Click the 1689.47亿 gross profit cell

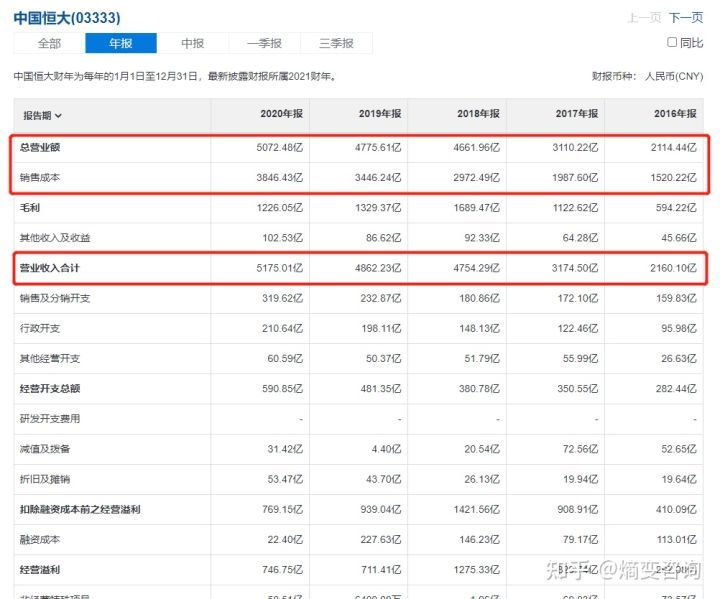477,208
